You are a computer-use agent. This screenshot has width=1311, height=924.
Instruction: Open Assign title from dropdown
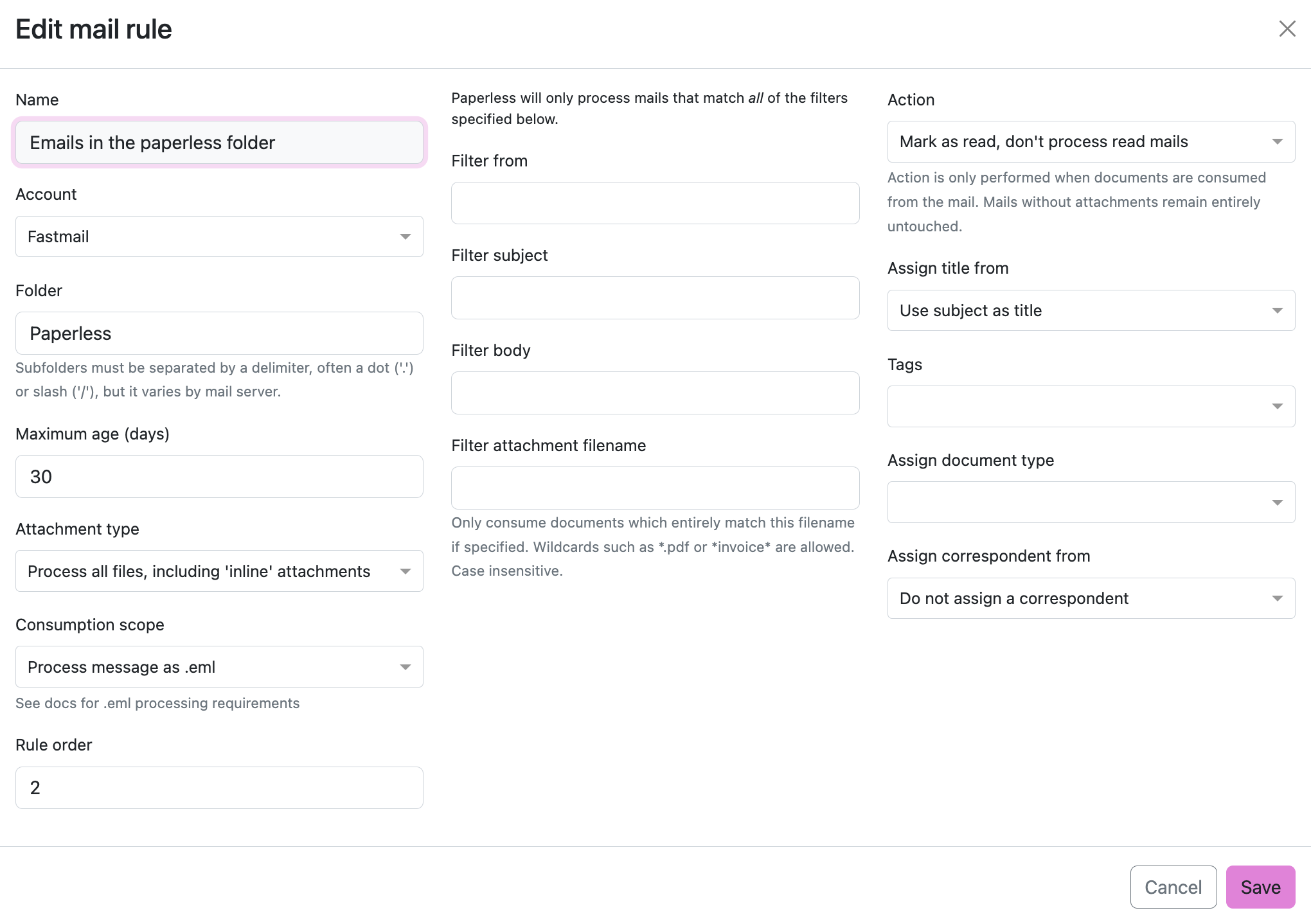(1091, 310)
